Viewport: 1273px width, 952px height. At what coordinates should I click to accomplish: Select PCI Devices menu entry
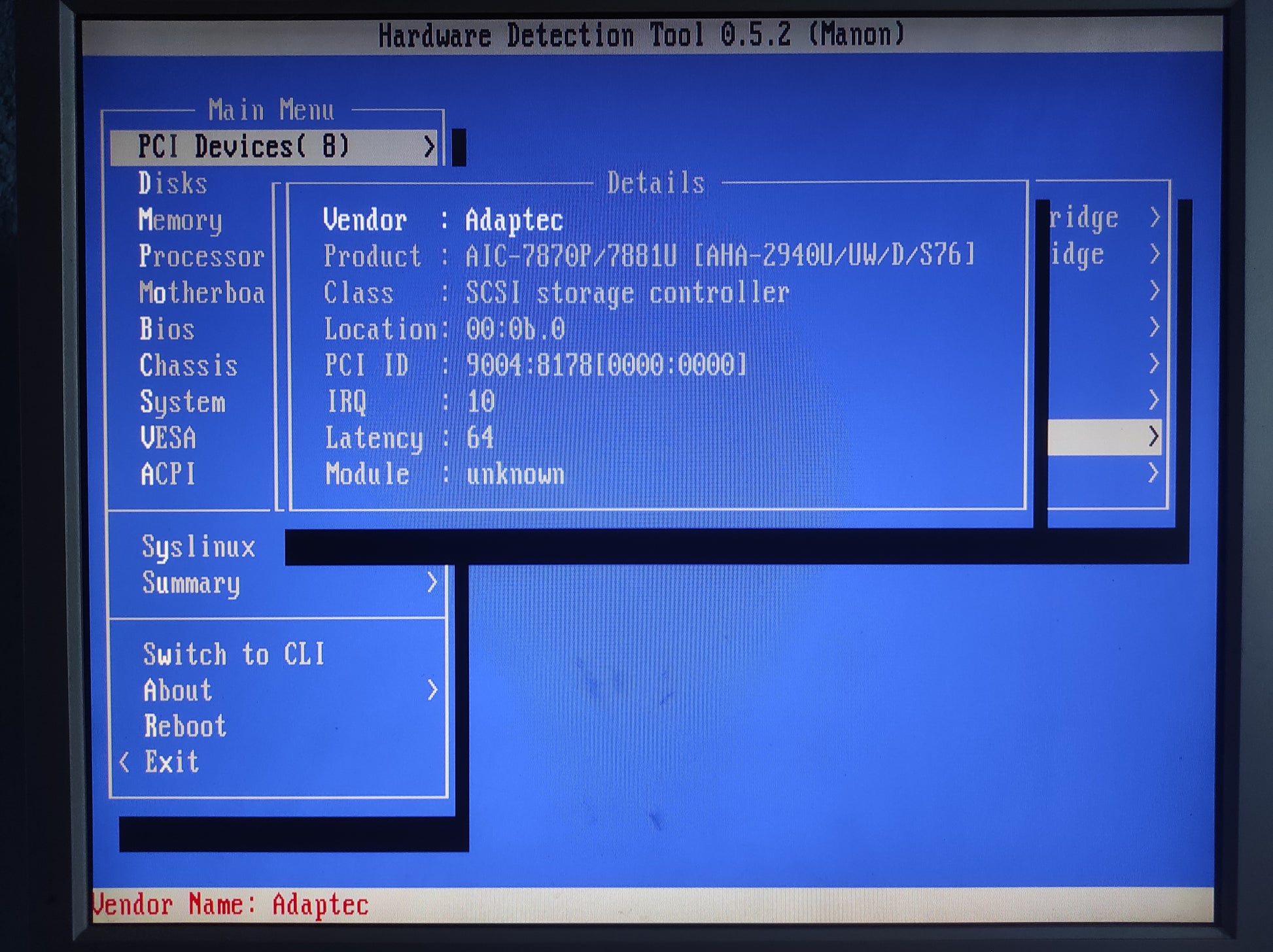274,147
